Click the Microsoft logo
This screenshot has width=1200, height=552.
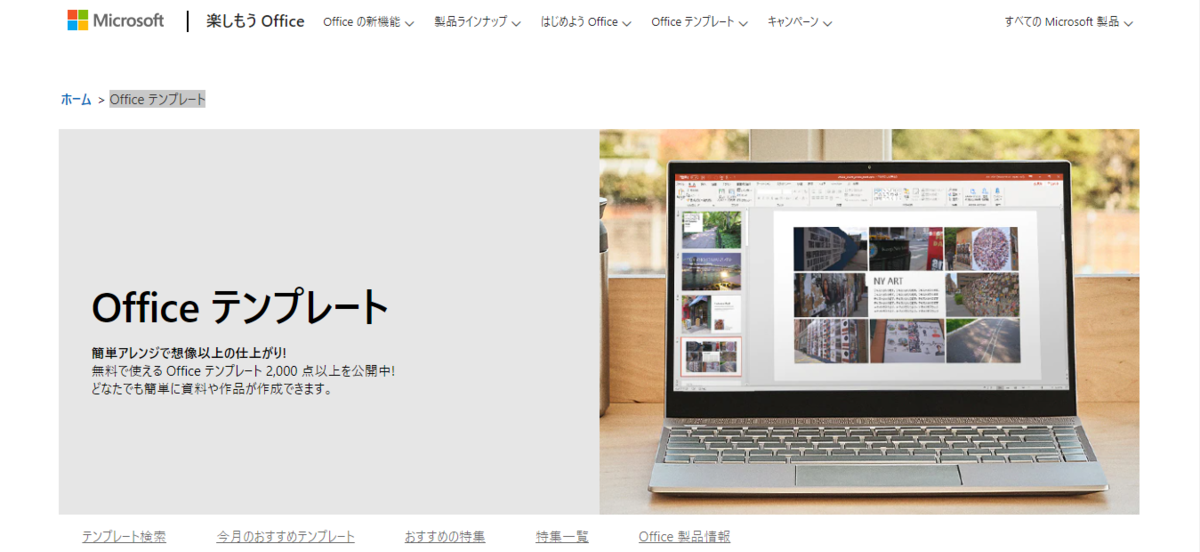click(115, 20)
